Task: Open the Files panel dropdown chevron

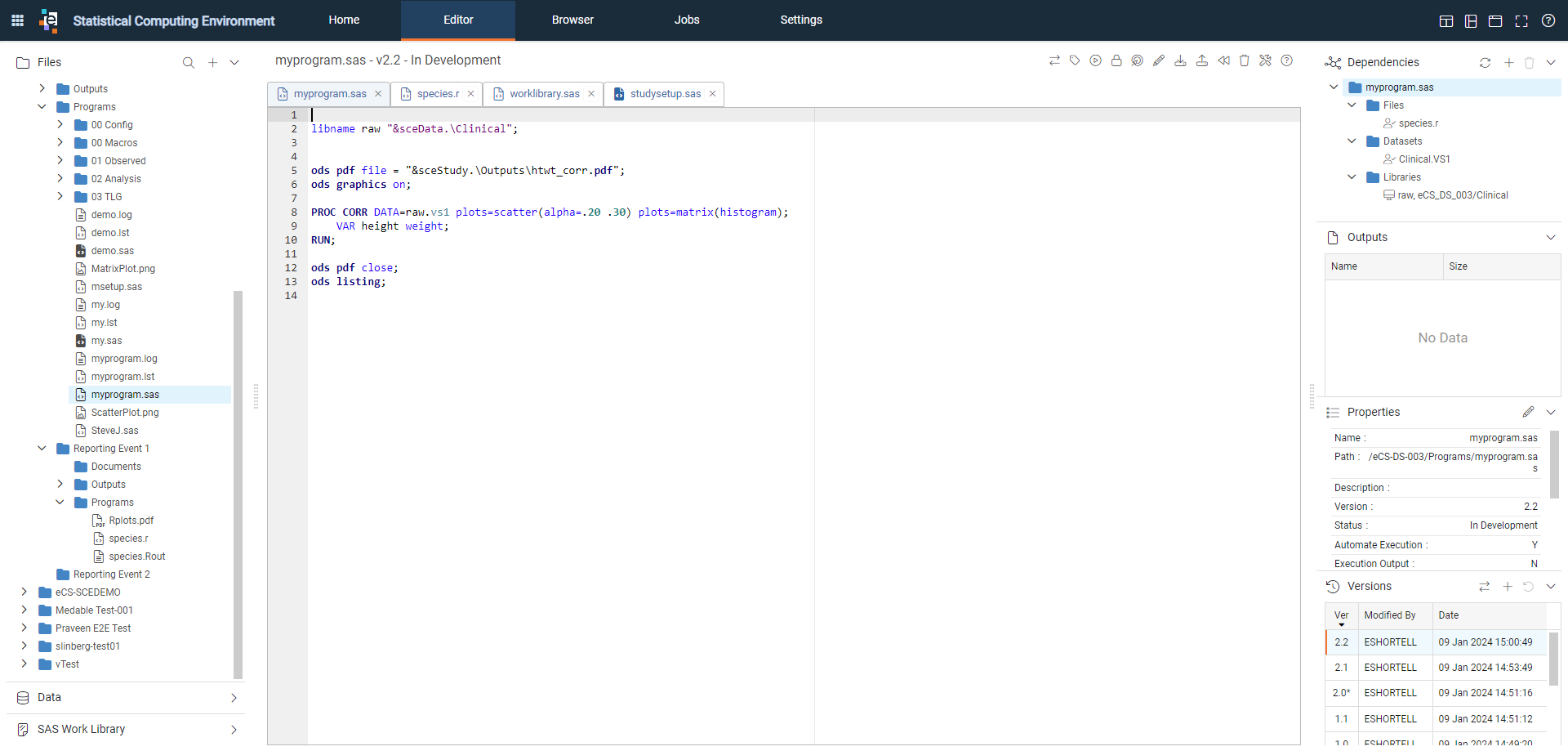Action: 234,63
